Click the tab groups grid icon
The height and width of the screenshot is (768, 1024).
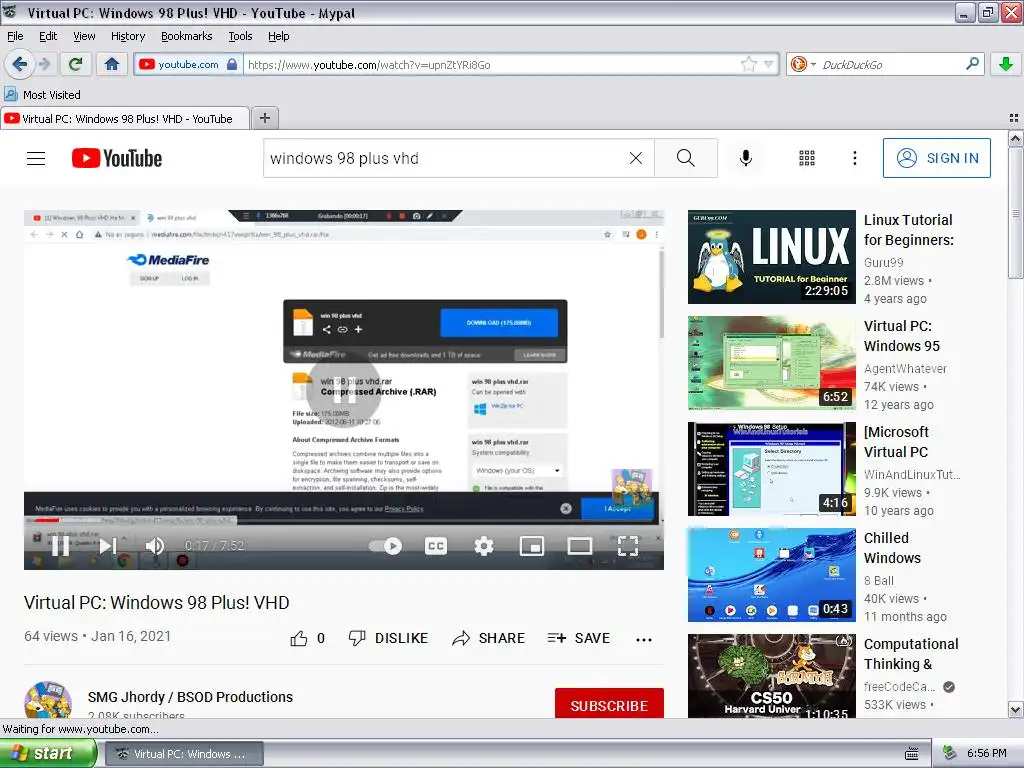tap(1014, 118)
